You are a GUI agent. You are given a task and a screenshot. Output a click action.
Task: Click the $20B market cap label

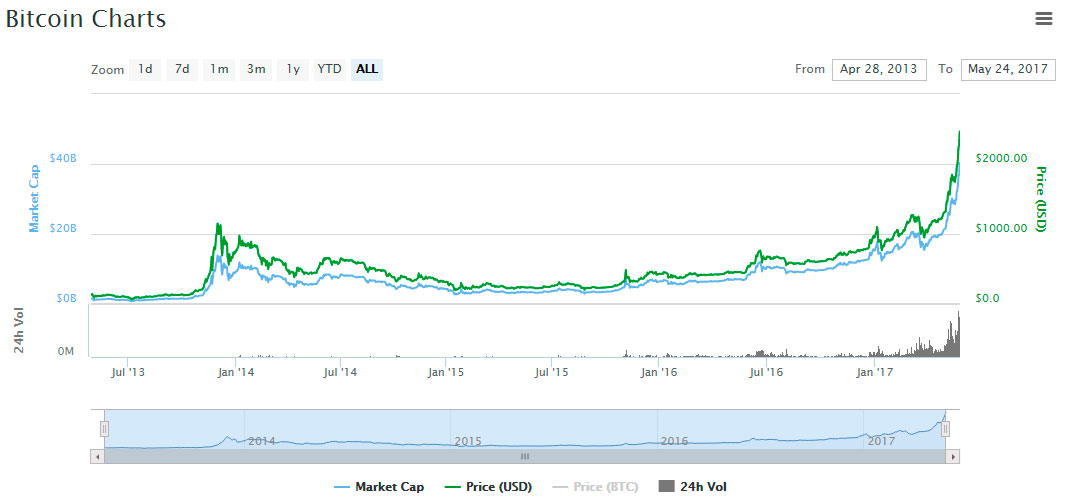(63, 228)
